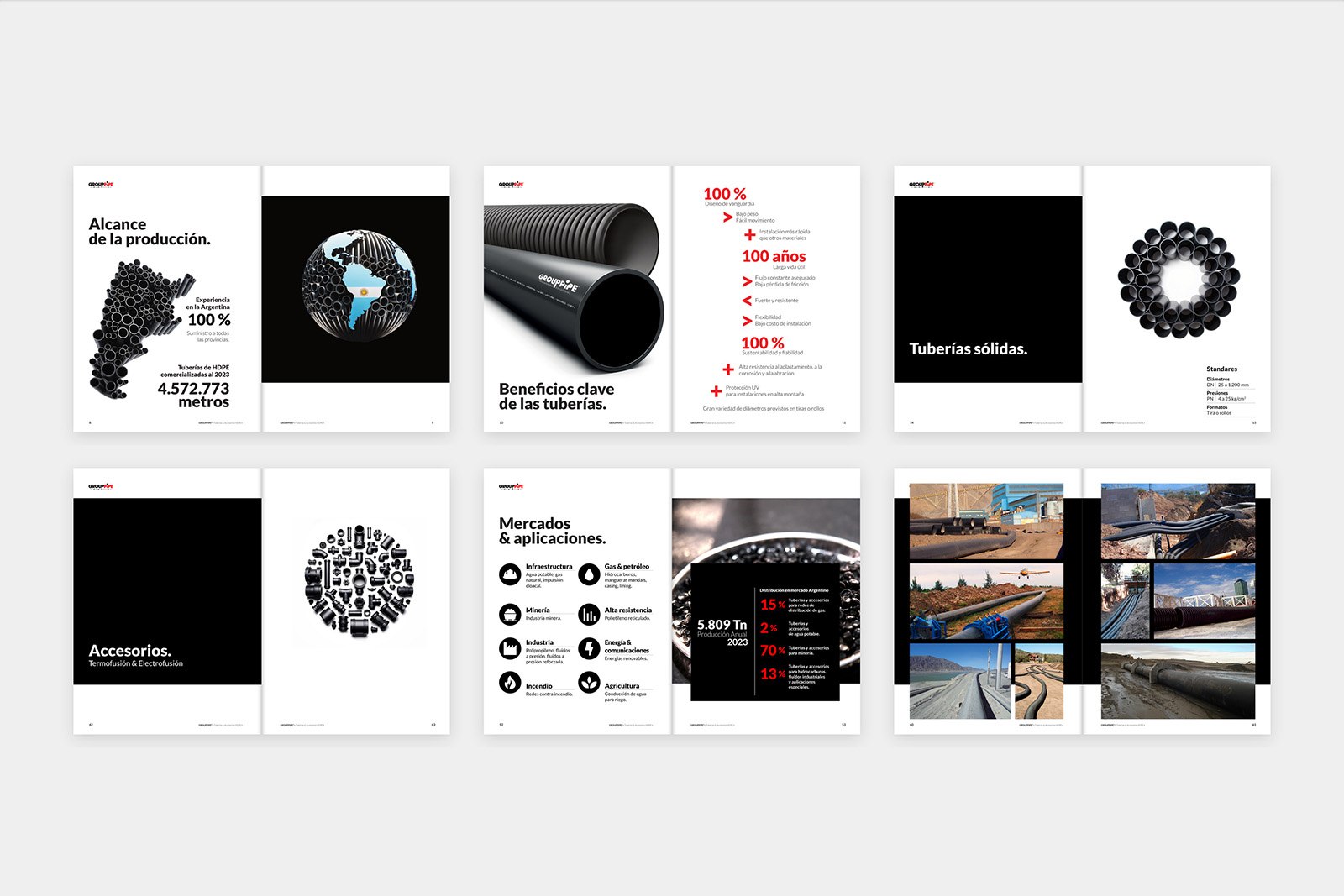Click the '4.572.773 metros' figure
Viewport: 1344px width, 896px height.
194,395
